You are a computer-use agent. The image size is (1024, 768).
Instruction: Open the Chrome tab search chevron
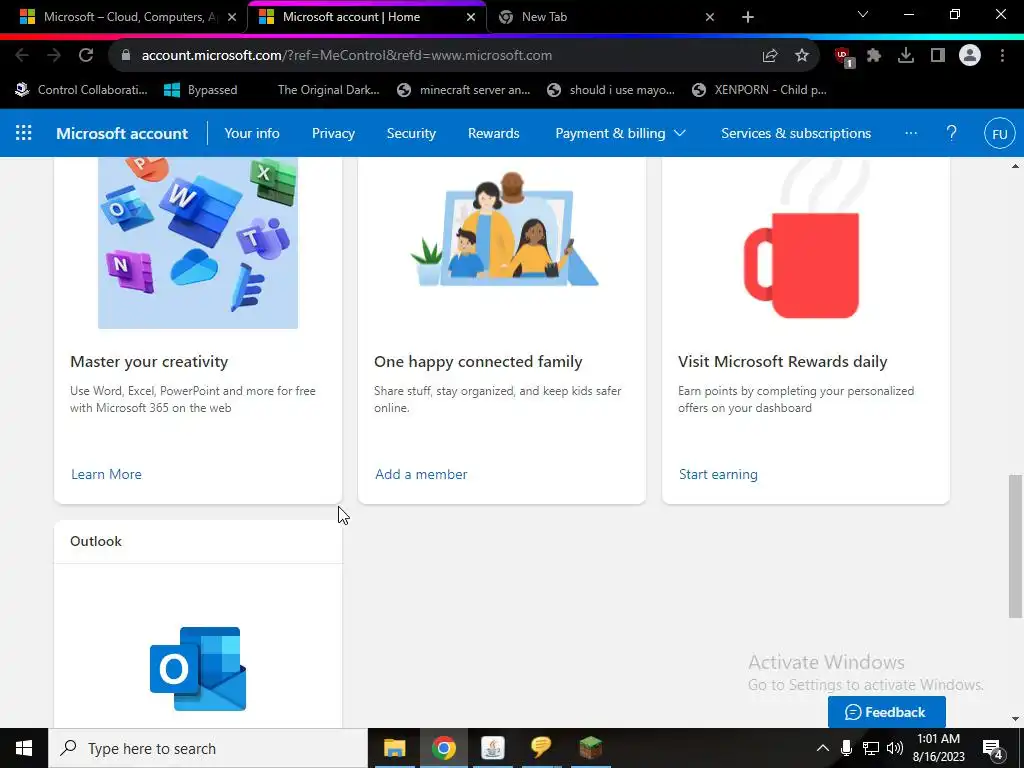pos(863,14)
